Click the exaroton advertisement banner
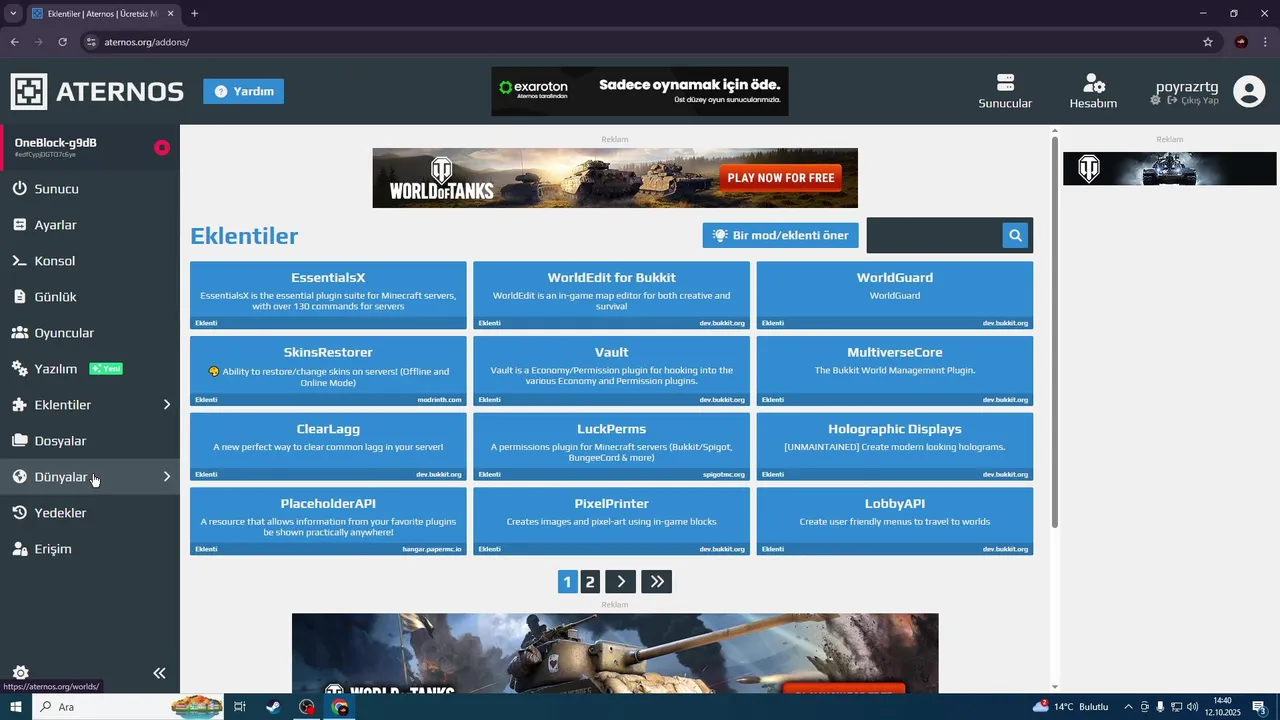This screenshot has width=1280, height=720. pos(640,91)
